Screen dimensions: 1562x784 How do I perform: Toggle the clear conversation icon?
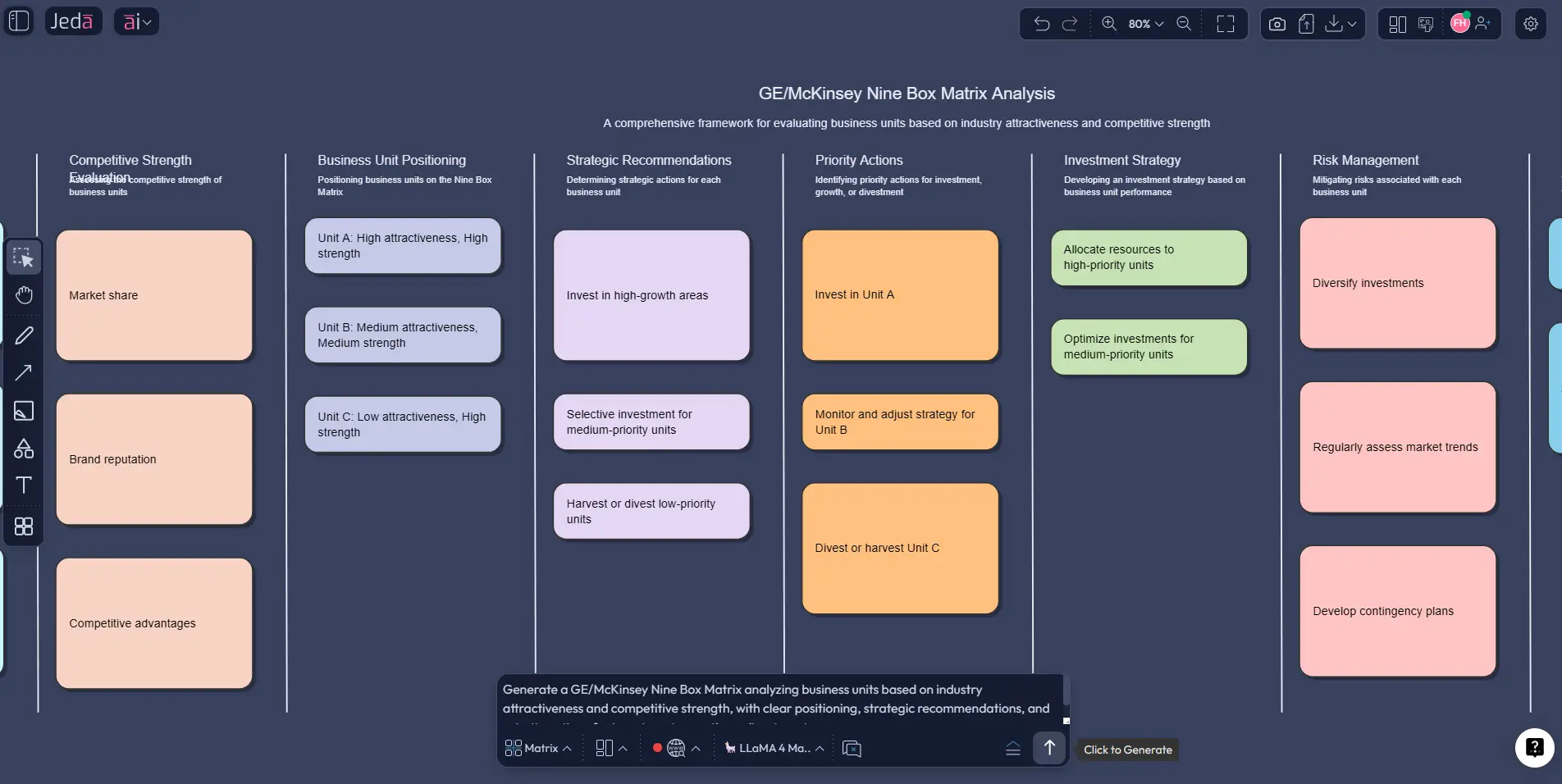click(852, 749)
